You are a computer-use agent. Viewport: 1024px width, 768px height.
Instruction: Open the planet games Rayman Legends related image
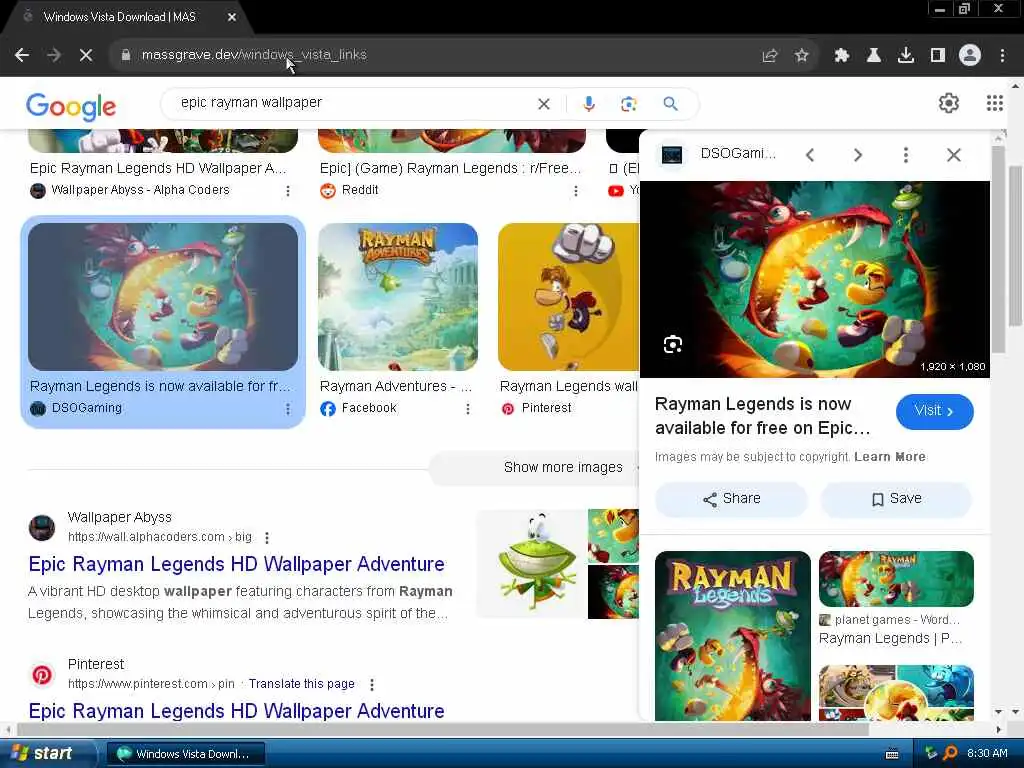896,579
